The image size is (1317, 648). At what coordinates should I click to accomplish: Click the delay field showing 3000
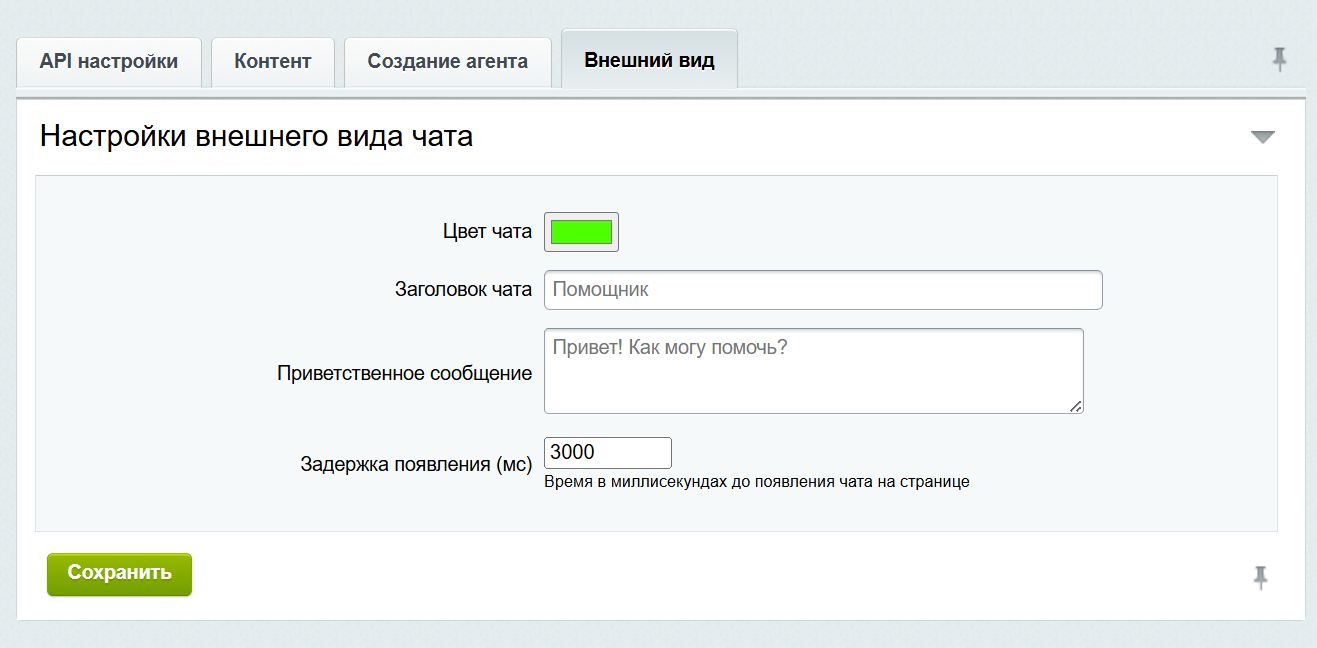(x=606, y=452)
